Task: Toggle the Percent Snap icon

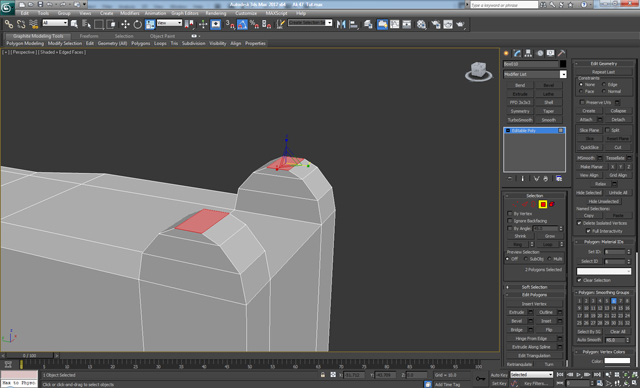Action: pyautogui.click(x=254, y=24)
